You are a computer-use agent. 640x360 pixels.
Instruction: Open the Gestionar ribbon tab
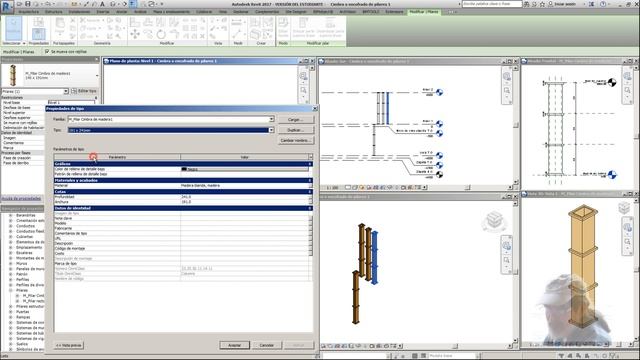[x=240, y=12]
